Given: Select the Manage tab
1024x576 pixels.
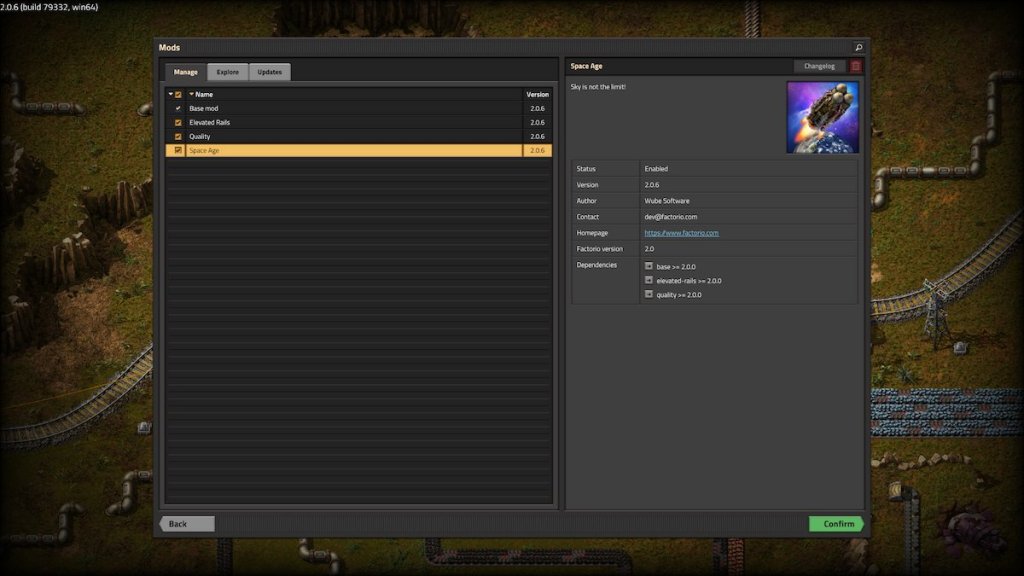Looking at the screenshot, I should pos(184,71).
